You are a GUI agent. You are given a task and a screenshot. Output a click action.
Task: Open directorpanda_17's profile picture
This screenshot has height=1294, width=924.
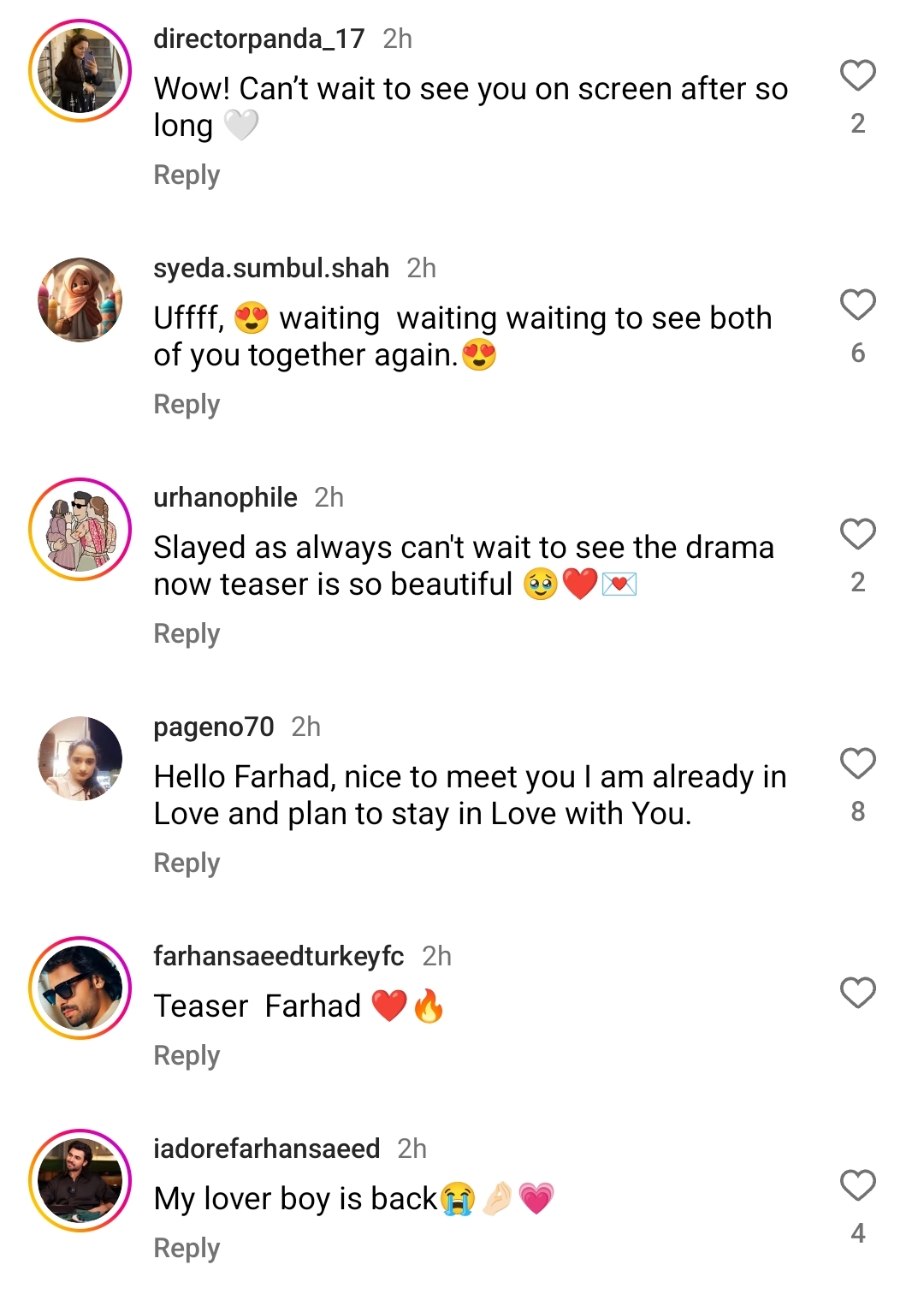81,68
